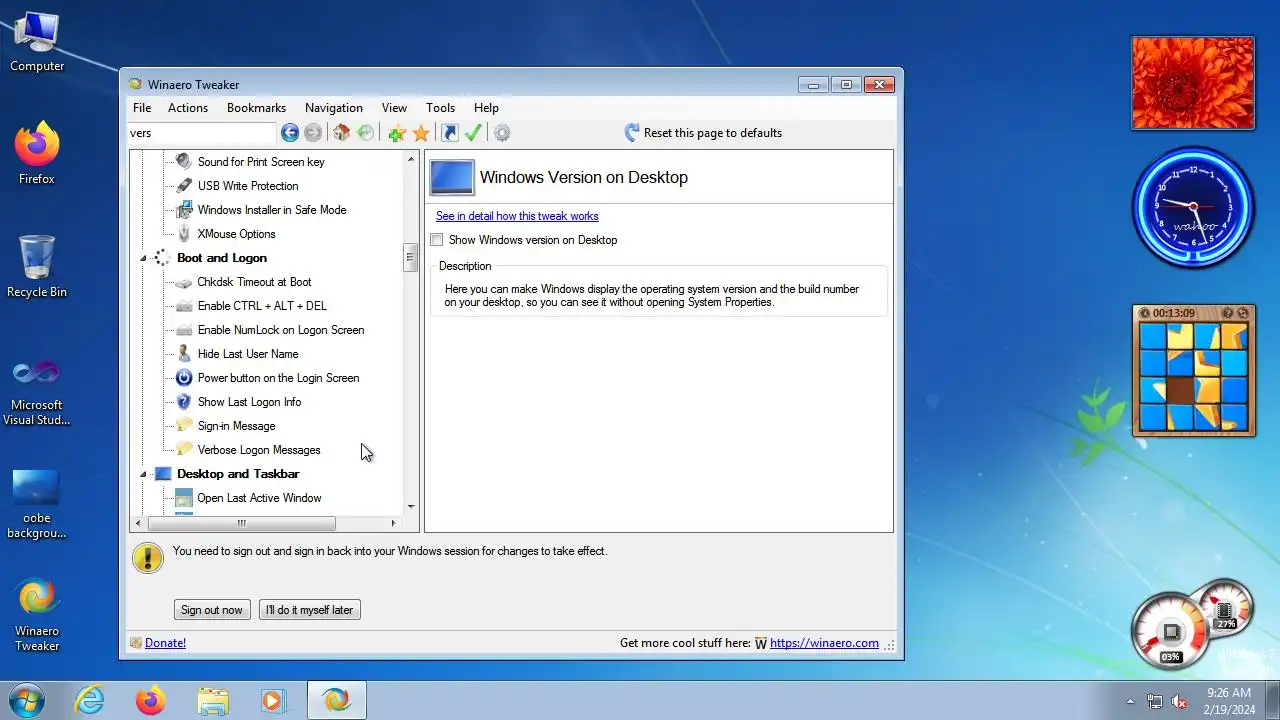Viewport: 1280px width, 720px height.
Task: Select USB Write Protection tree item
Action: (x=248, y=186)
